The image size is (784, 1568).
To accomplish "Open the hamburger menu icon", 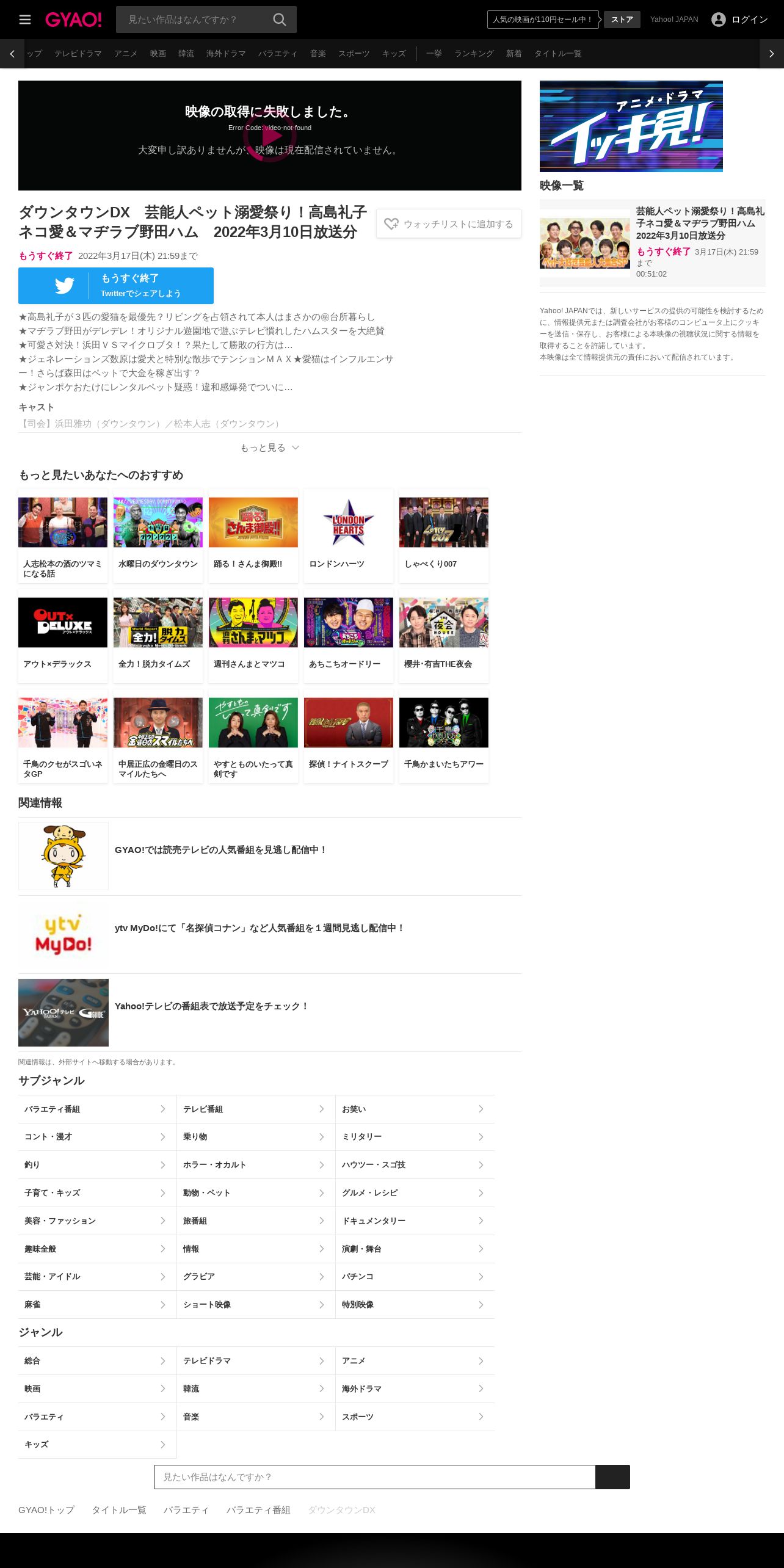I will tap(25, 20).
